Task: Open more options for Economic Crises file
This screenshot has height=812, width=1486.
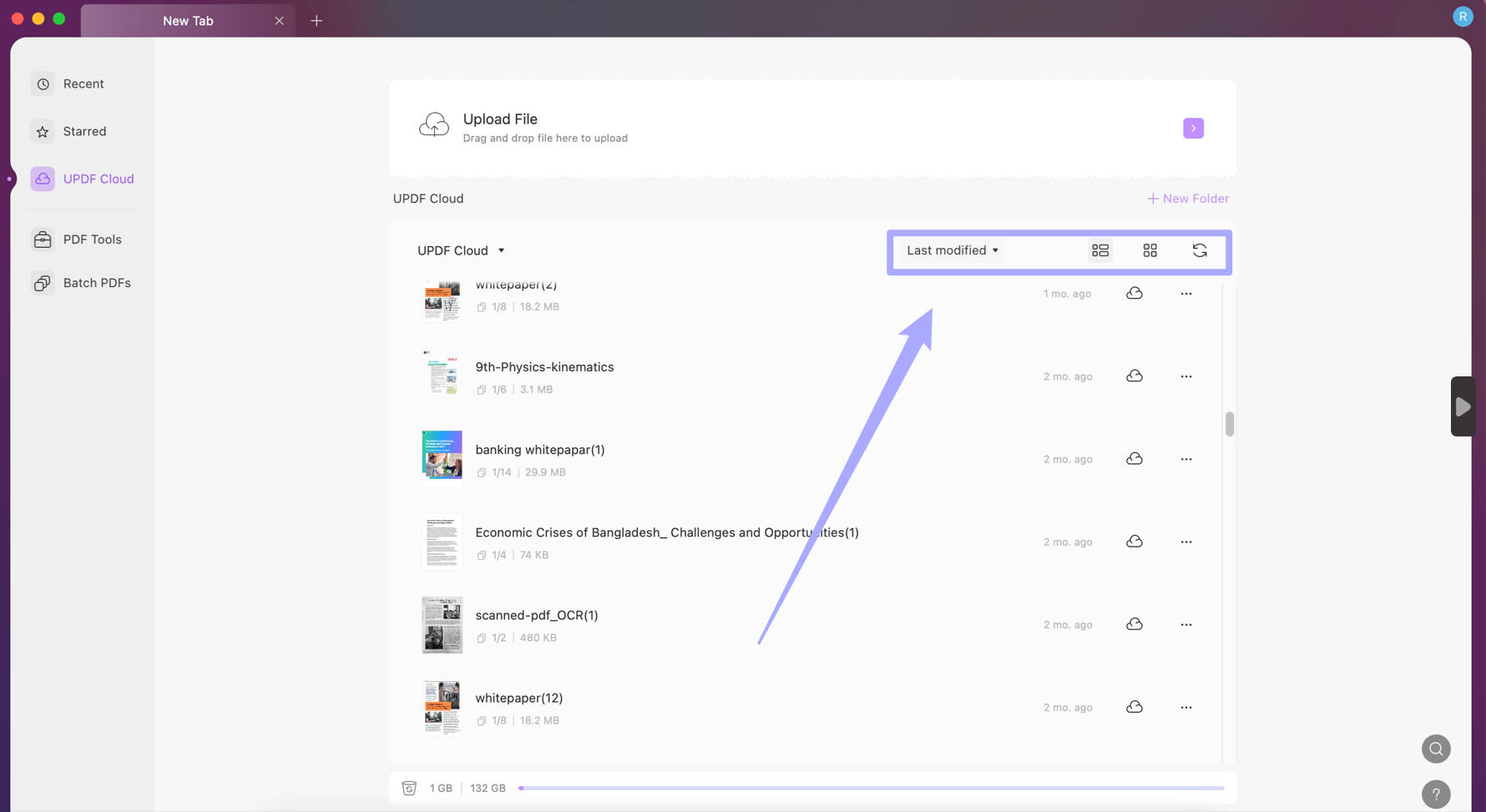Action: click(x=1186, y=542)
